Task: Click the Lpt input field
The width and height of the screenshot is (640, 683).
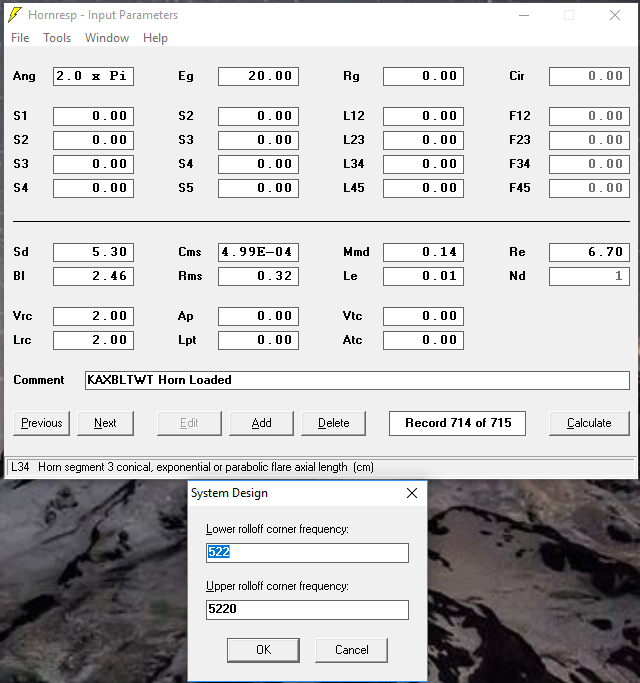Action: click(258, 340)
